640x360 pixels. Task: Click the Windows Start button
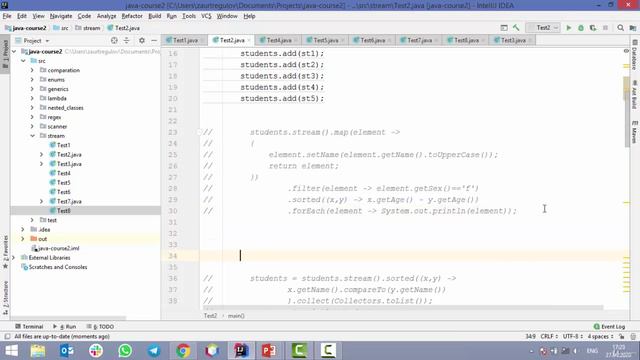click(11, 351)
